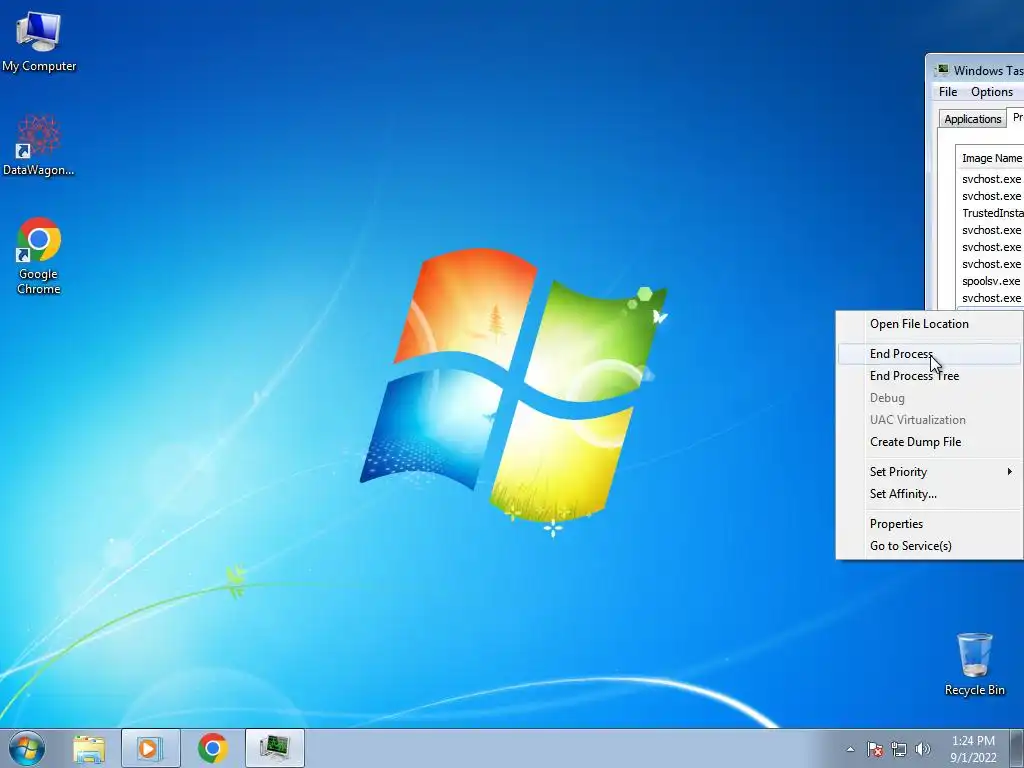
Task: Choose End Process Tree in context menu
Action: 930,376
